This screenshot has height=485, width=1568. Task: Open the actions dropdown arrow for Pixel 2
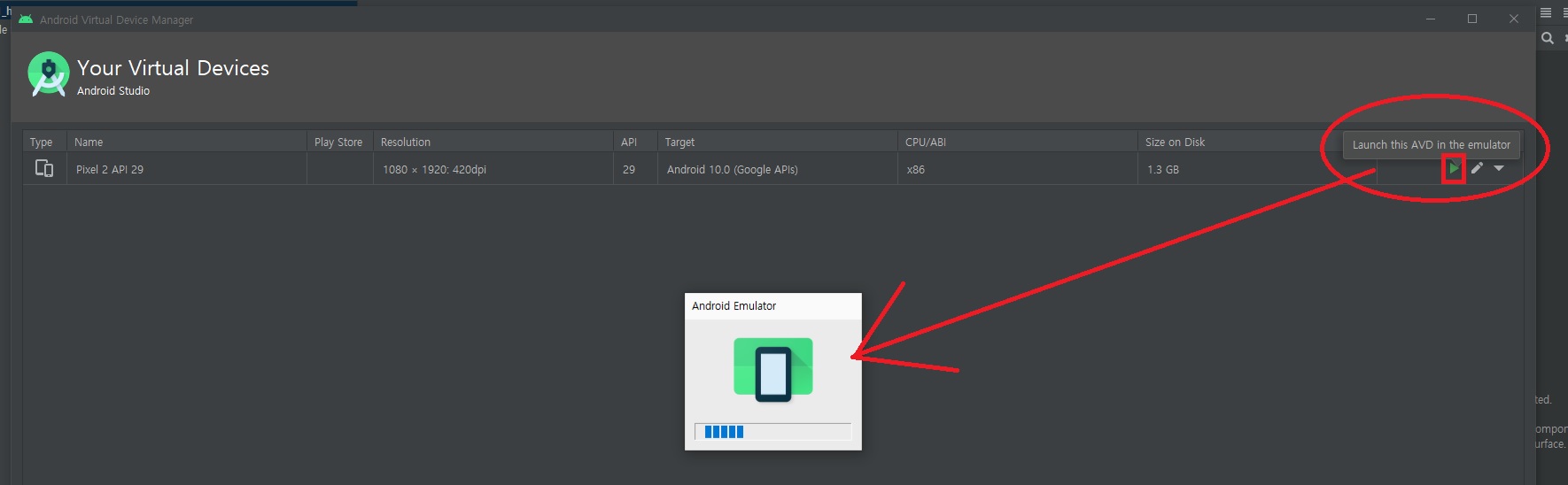(1499, 168)
